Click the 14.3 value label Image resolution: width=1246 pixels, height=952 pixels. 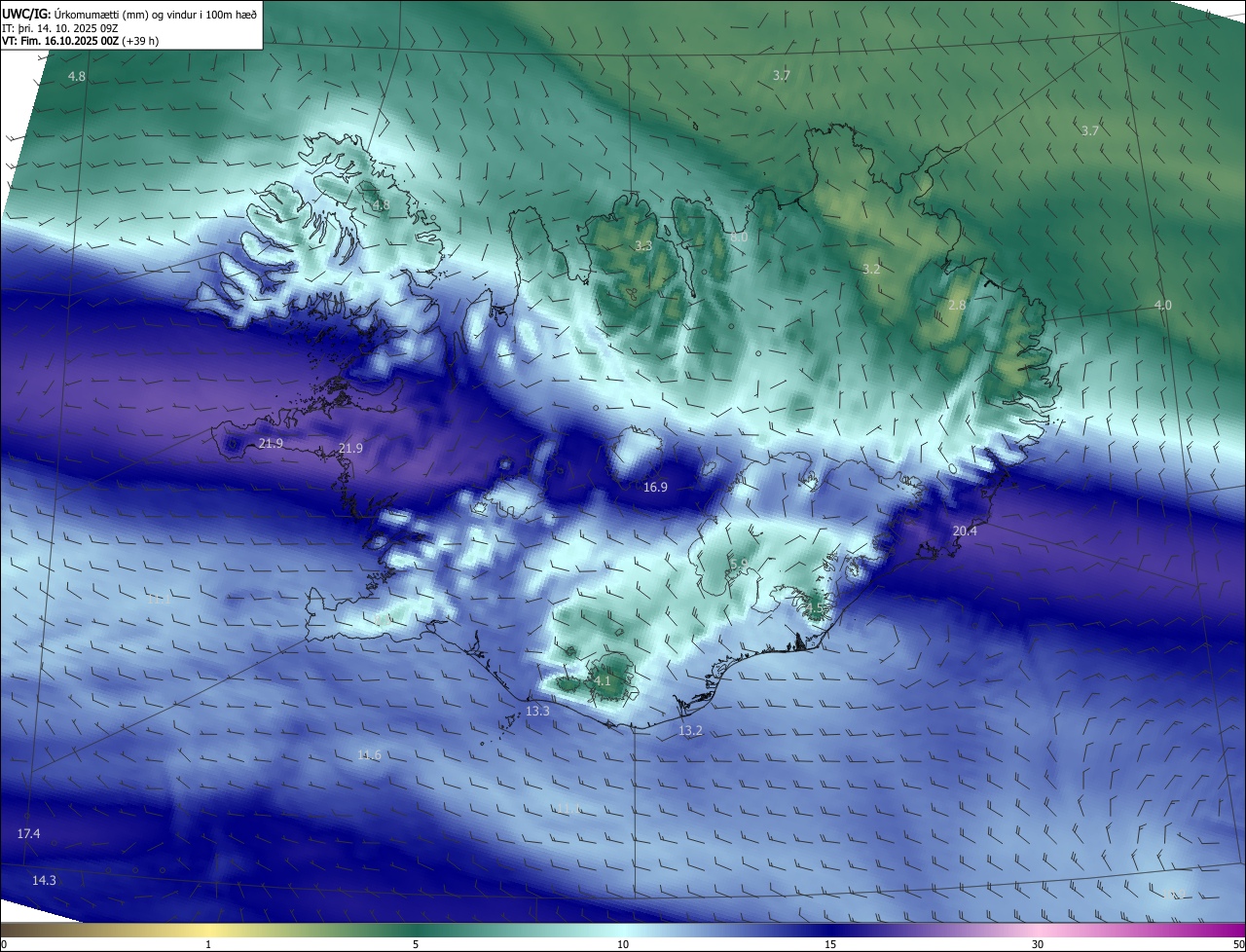[x=44, y=880]
